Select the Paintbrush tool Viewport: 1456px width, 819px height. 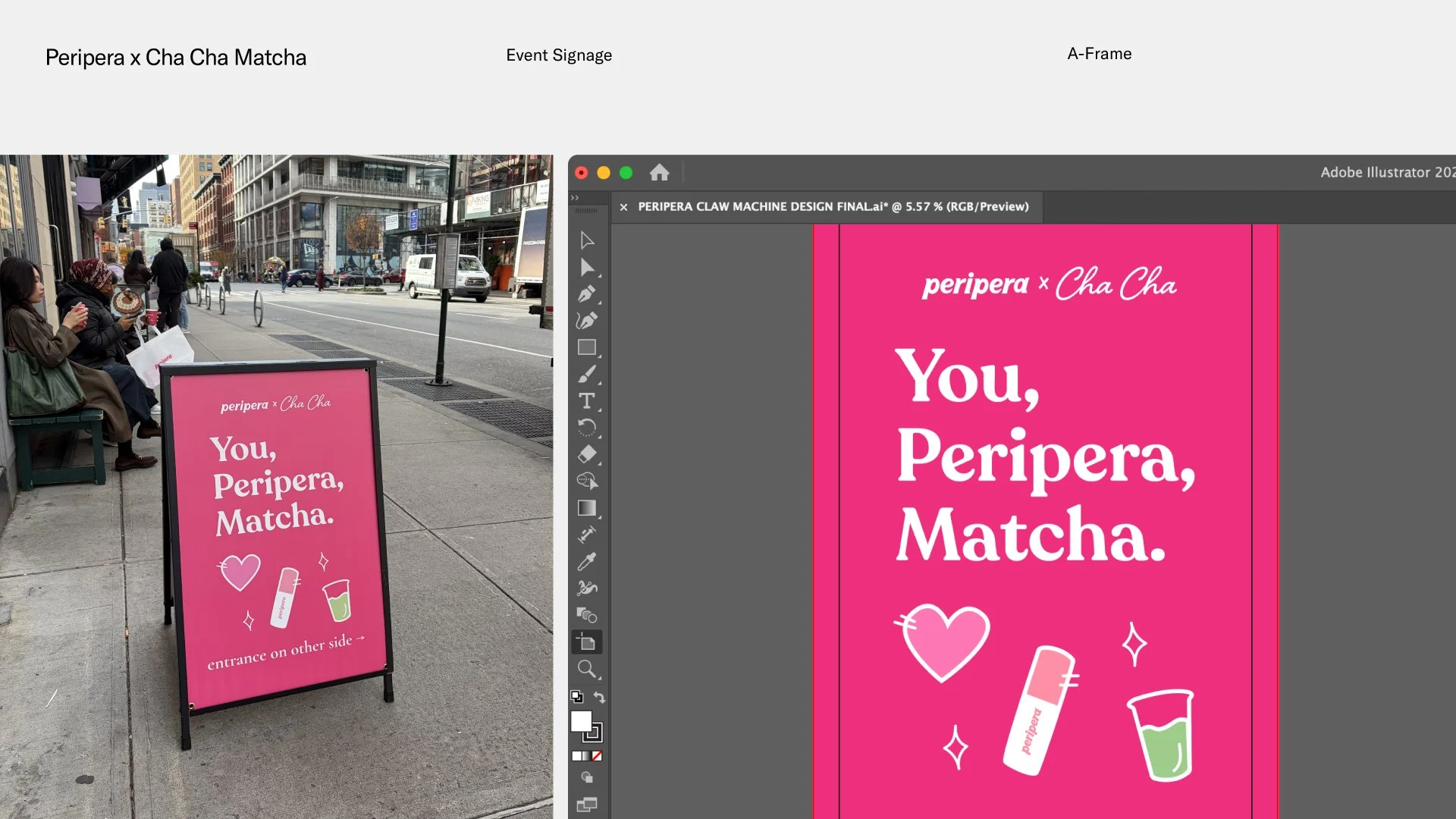coord(587,374)
